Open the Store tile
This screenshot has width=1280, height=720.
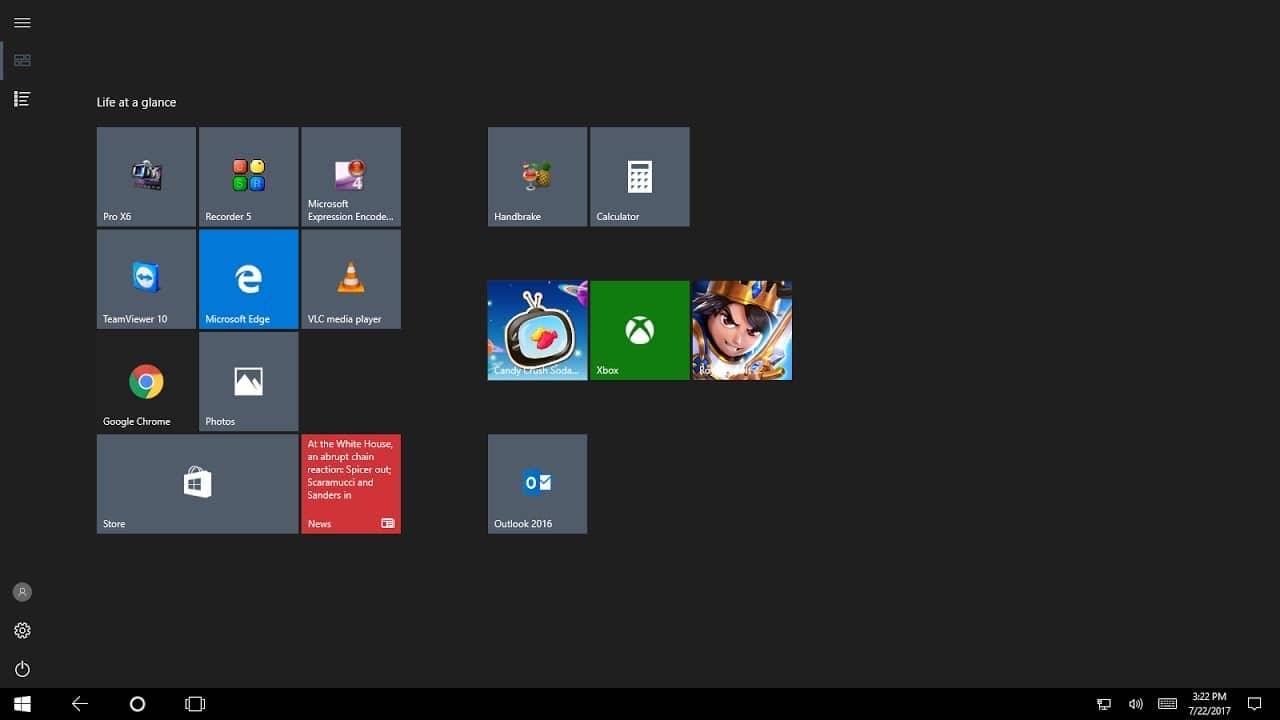click(197, 484)
